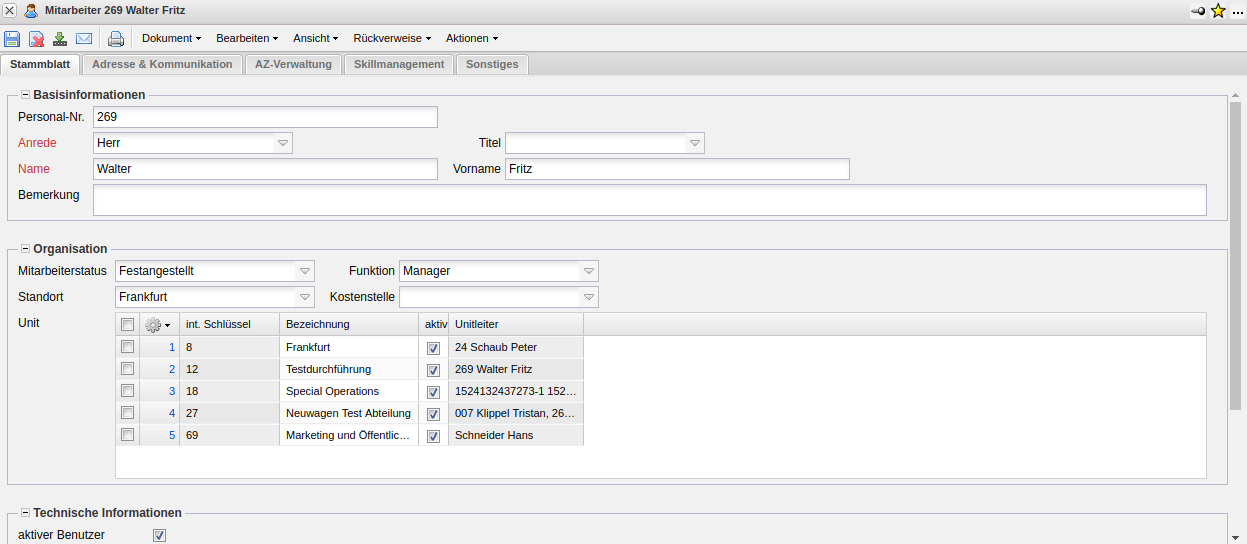Select the row checkbox for Special Operations
Image resolution: width=1247 pixels, height=544 pixels.
click(127, 391)
